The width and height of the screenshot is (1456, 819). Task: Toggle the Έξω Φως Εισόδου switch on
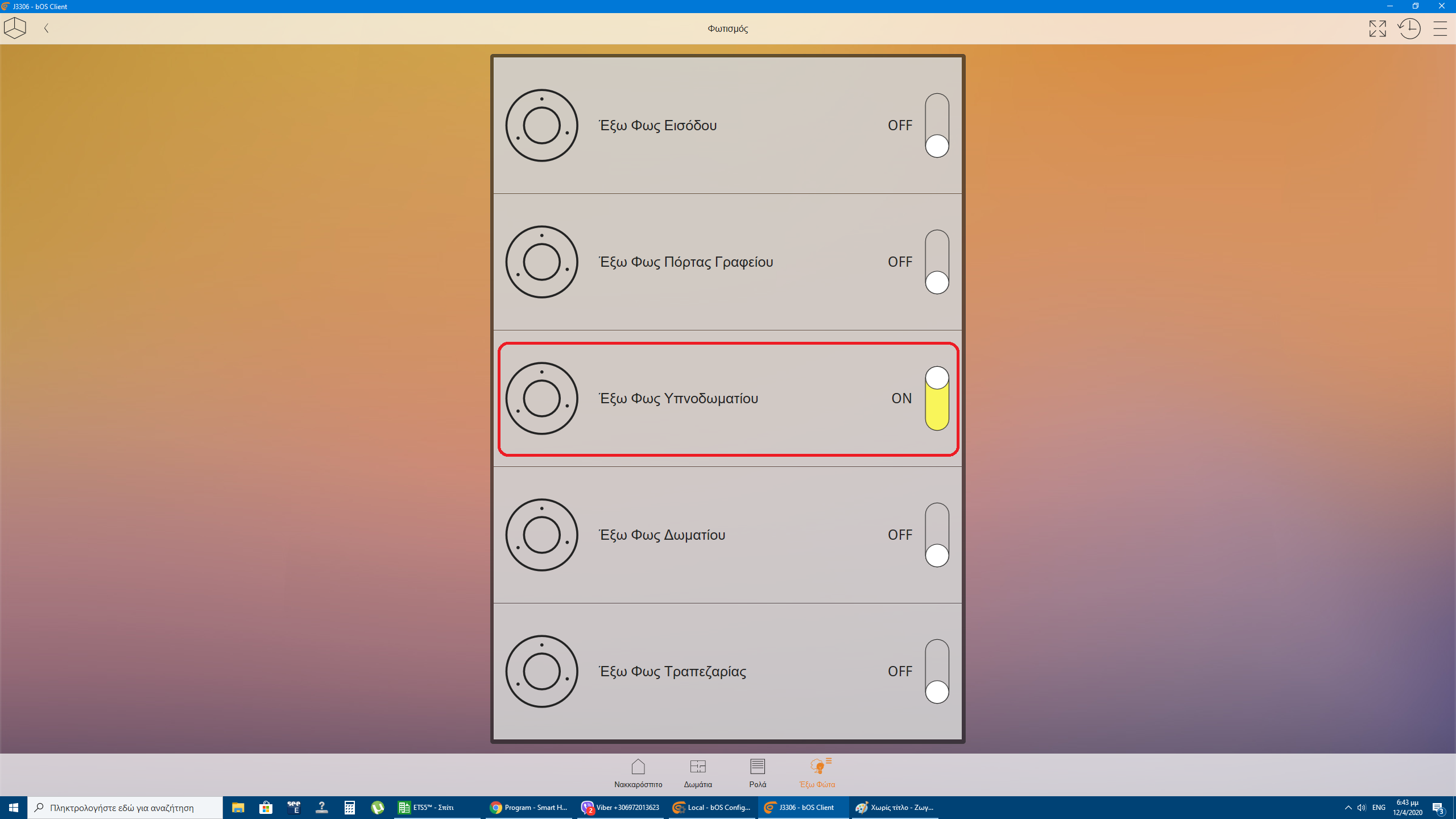[x=937, y=125]
